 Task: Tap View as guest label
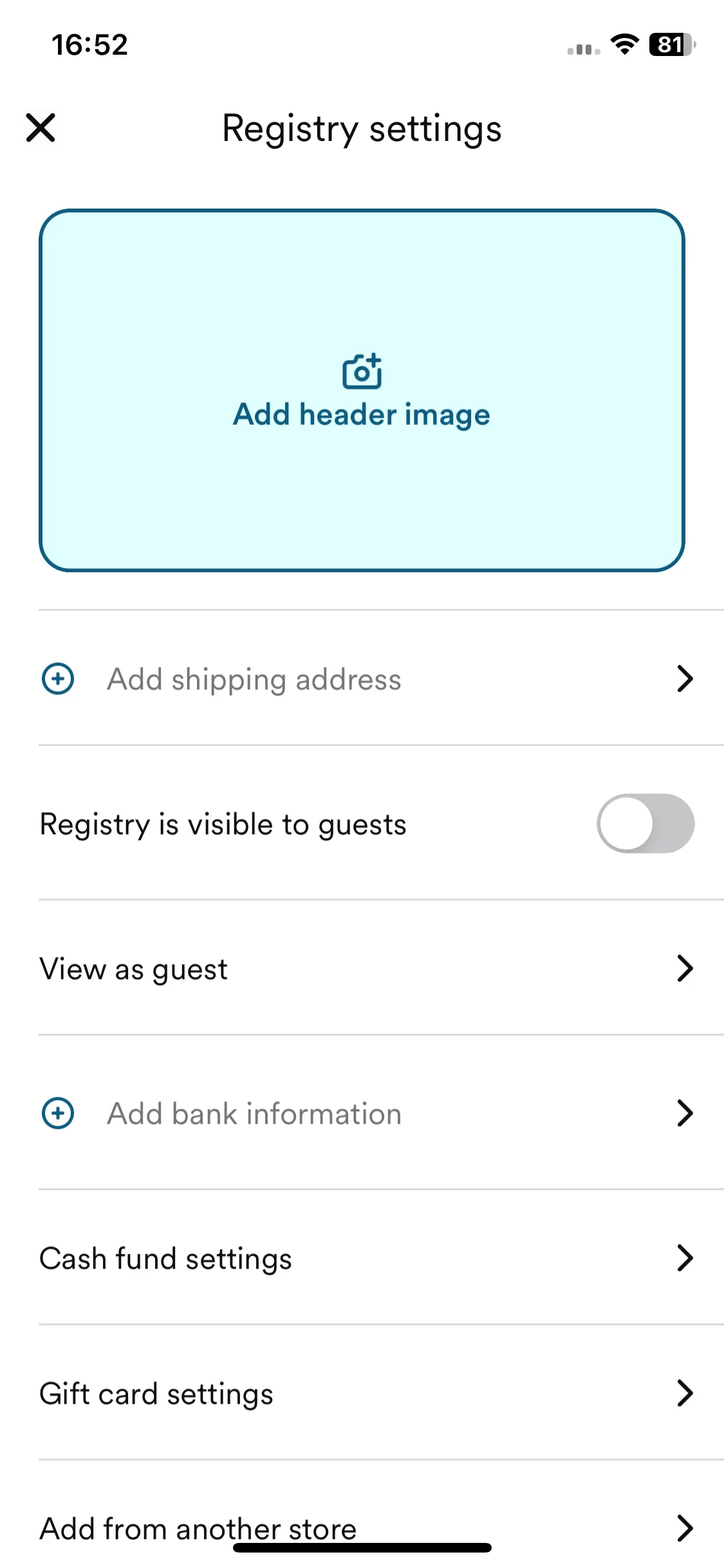pos(134,969)
